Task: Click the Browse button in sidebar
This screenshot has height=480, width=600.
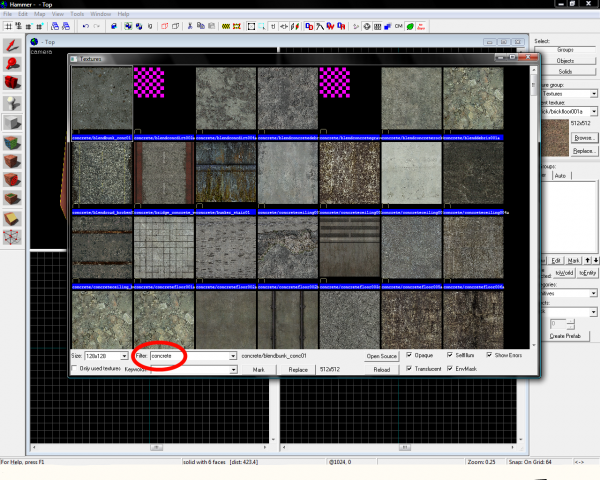Action: pos(583,138)
